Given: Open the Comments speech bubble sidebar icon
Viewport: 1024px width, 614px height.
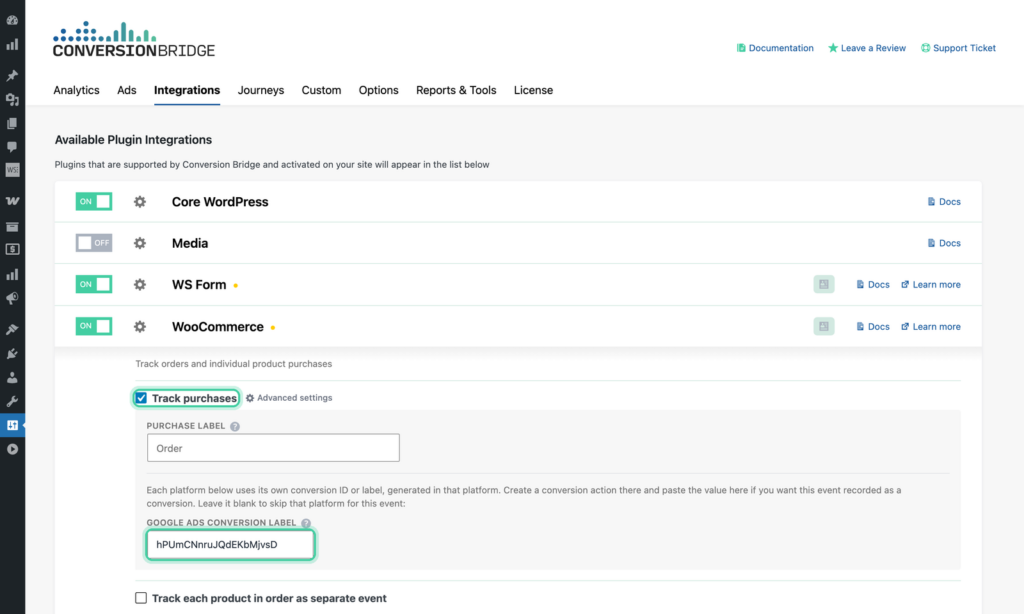Looking at the screenshot, I should coord(12,147).
